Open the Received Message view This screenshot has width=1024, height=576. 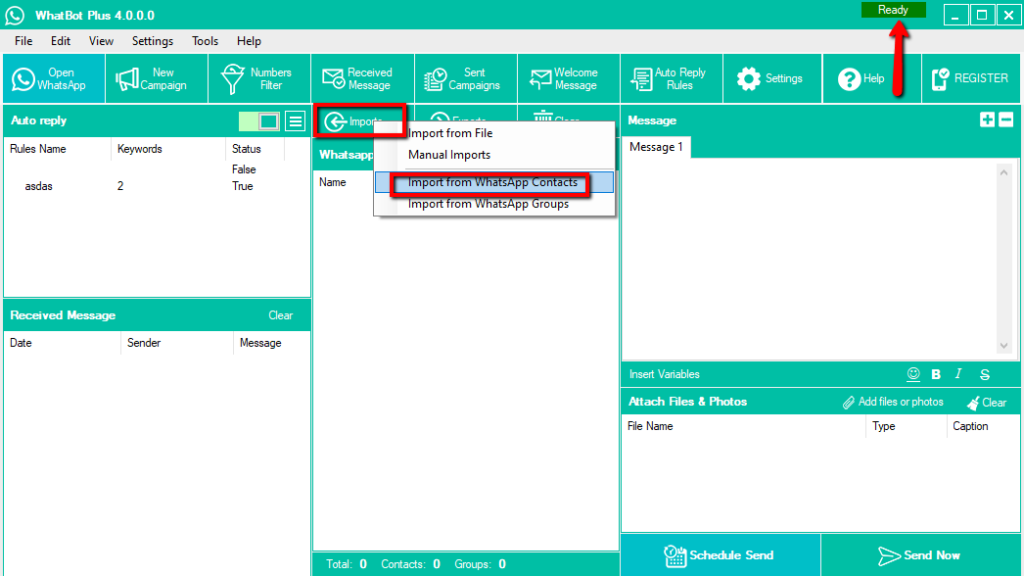pyautogui.click(x=362, y=79)
